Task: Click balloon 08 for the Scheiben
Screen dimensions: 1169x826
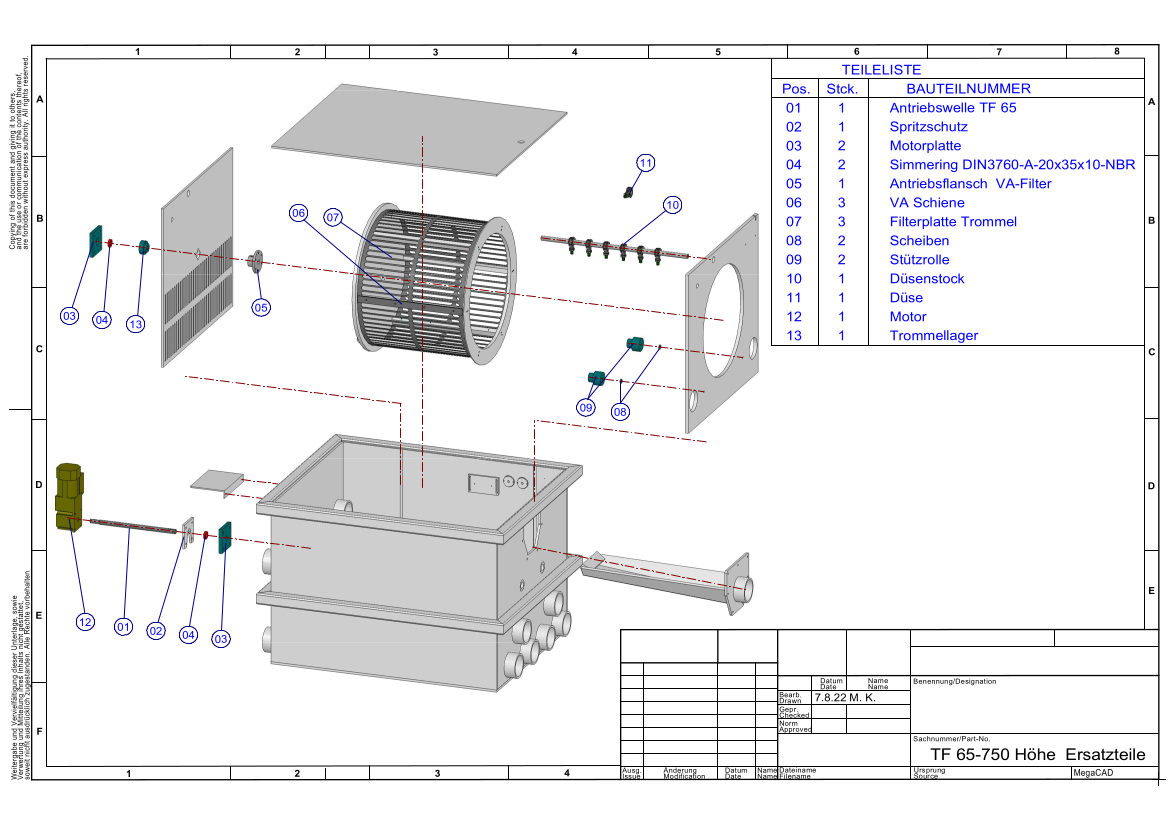Action: [x=621, y=410]
